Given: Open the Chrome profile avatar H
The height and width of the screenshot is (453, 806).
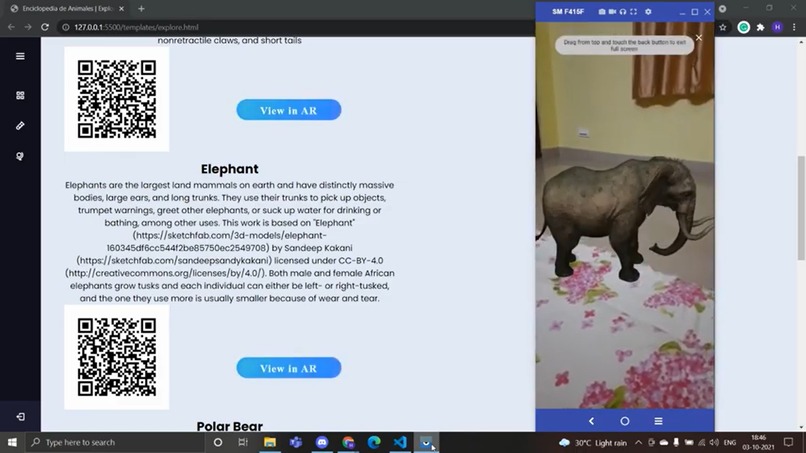Looking at the screenshot, I should (777, 27).
